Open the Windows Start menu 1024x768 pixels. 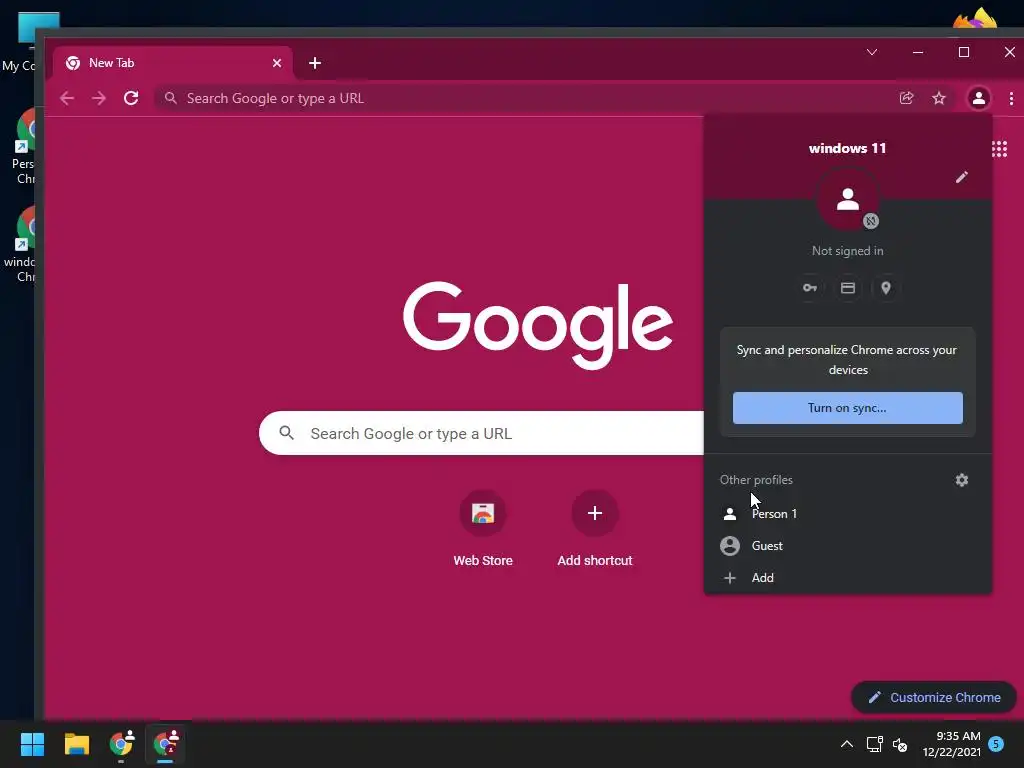tap(32, 744)
